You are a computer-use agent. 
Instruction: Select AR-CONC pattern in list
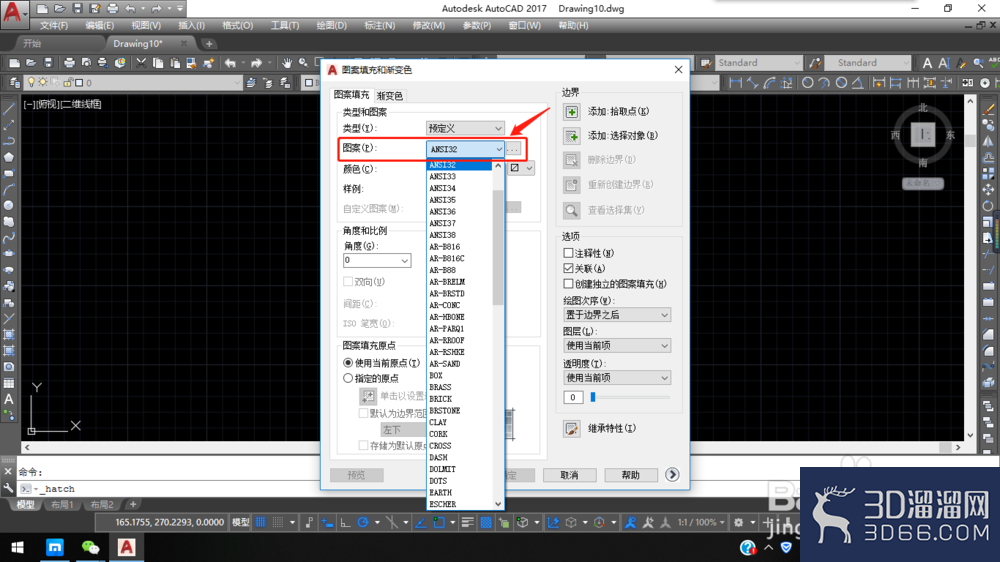(x=459, y=306)
